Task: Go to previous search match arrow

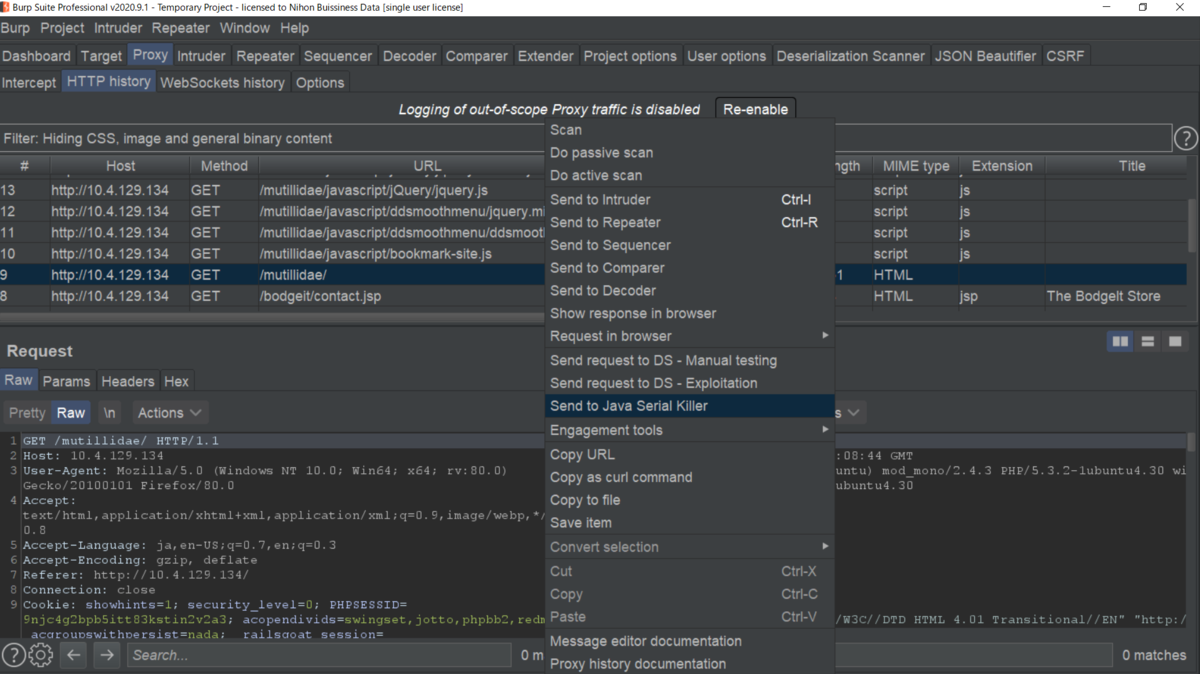Action: click(74, 655)
